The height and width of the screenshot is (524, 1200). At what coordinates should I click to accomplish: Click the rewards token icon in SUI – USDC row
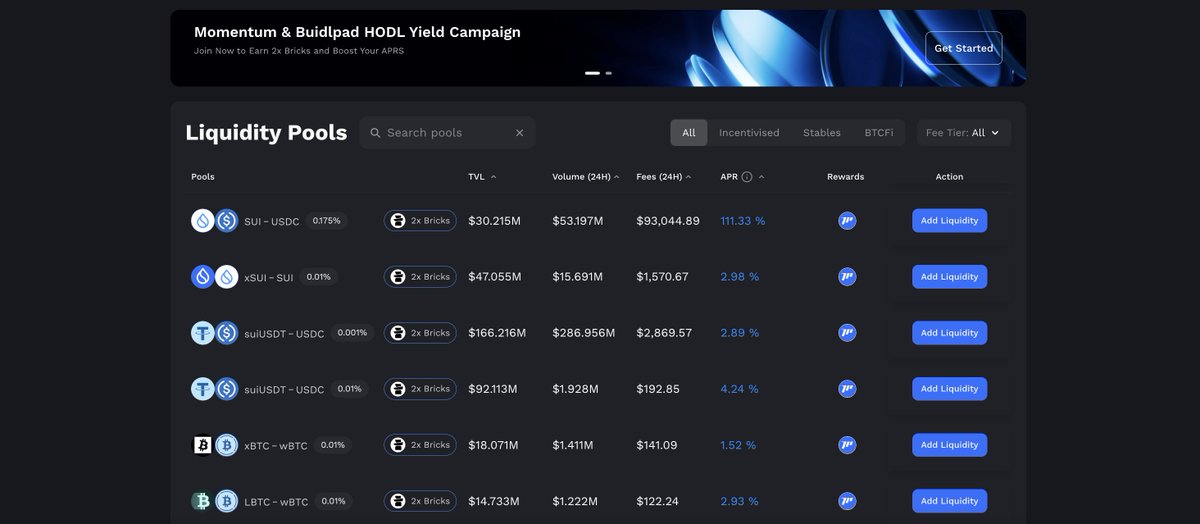coord(847,221)
